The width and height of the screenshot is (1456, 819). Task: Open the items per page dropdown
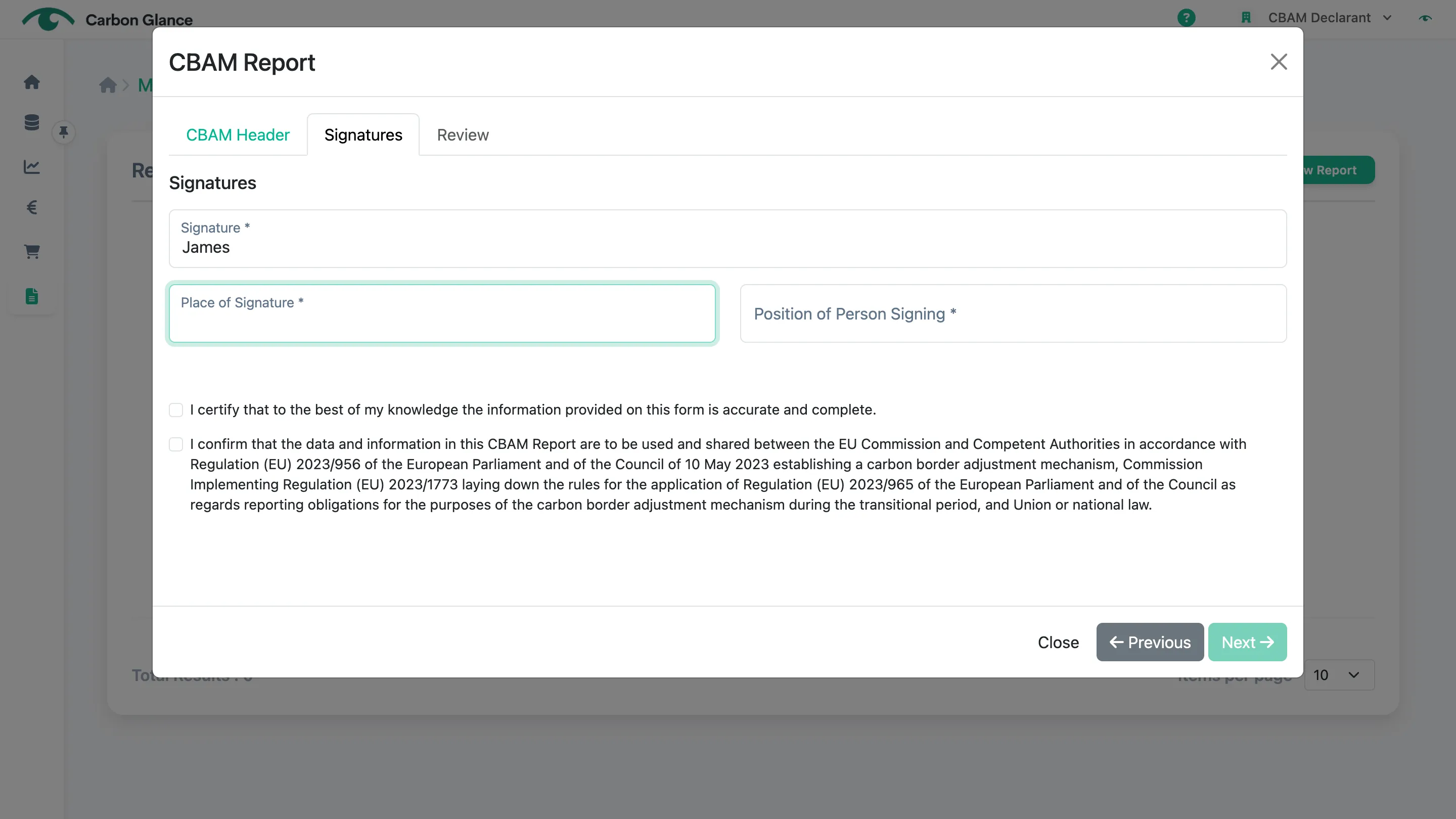point(1339,675)
